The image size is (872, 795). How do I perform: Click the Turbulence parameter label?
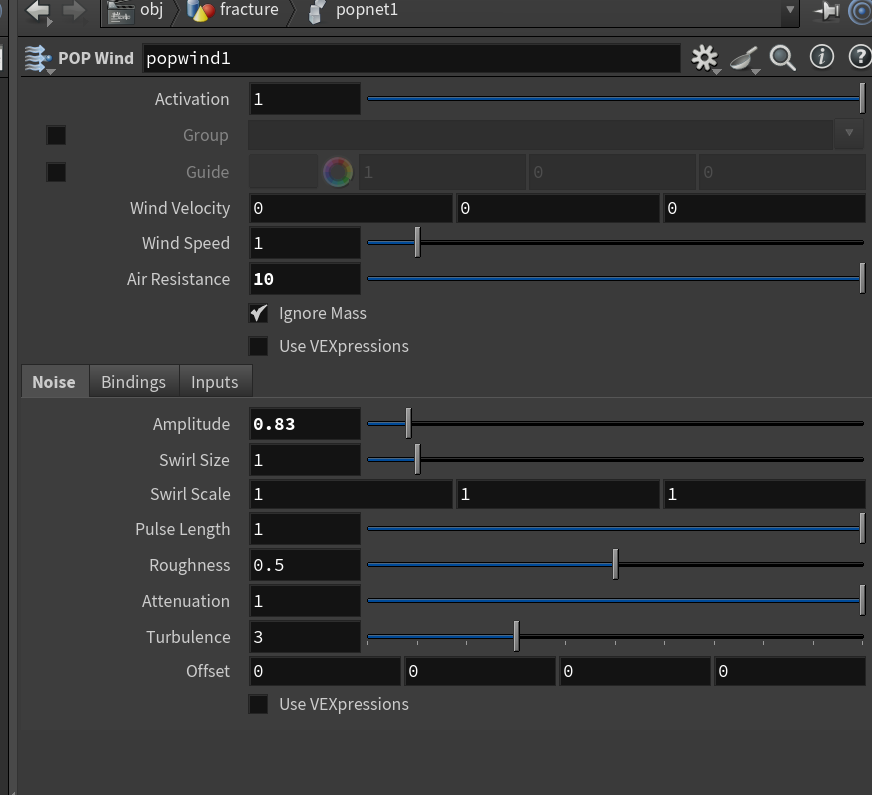pos(188,637)
